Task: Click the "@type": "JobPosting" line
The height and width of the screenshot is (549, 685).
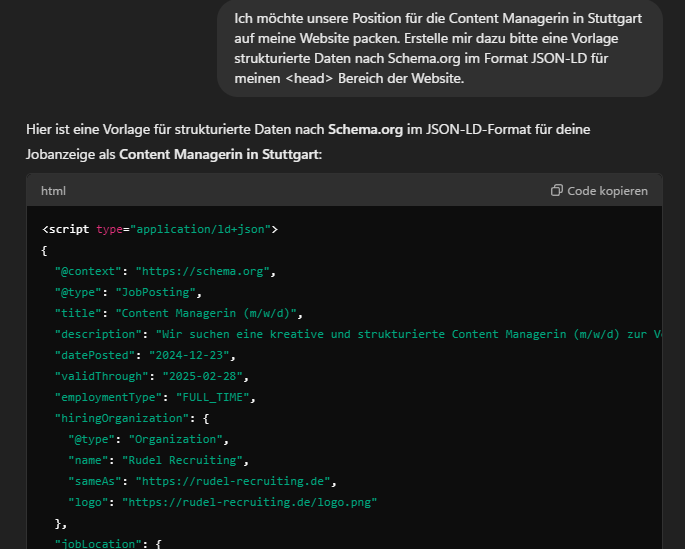Action: [128, 292]
